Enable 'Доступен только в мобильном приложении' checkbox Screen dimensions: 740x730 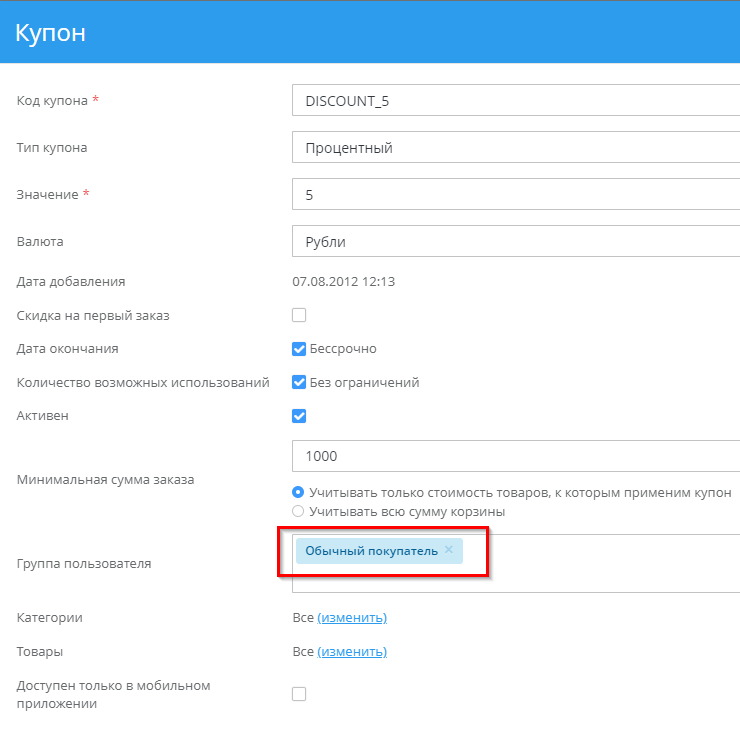[x=299, y=694]
